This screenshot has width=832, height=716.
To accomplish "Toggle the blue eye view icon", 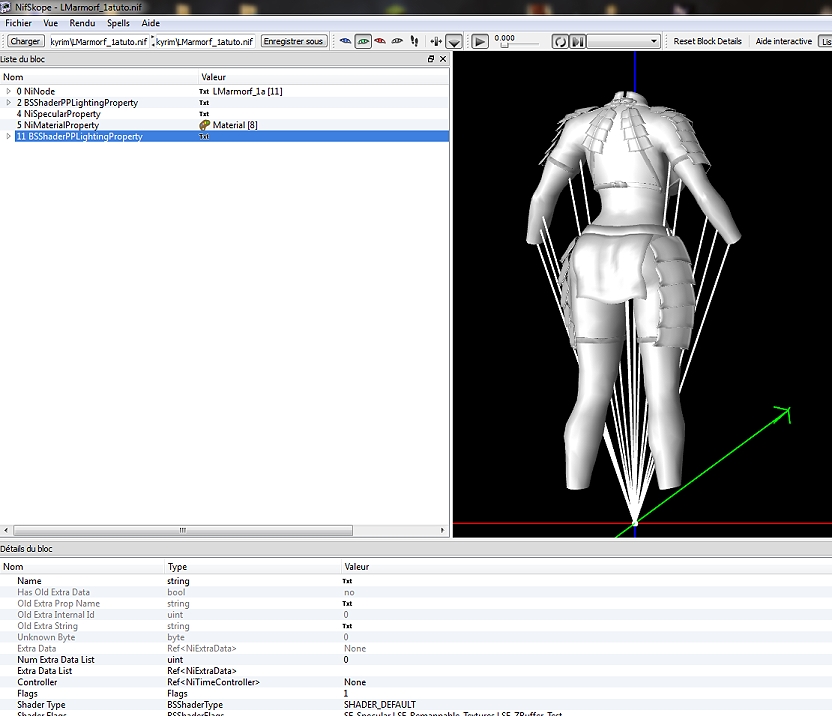I will [345, 41].
